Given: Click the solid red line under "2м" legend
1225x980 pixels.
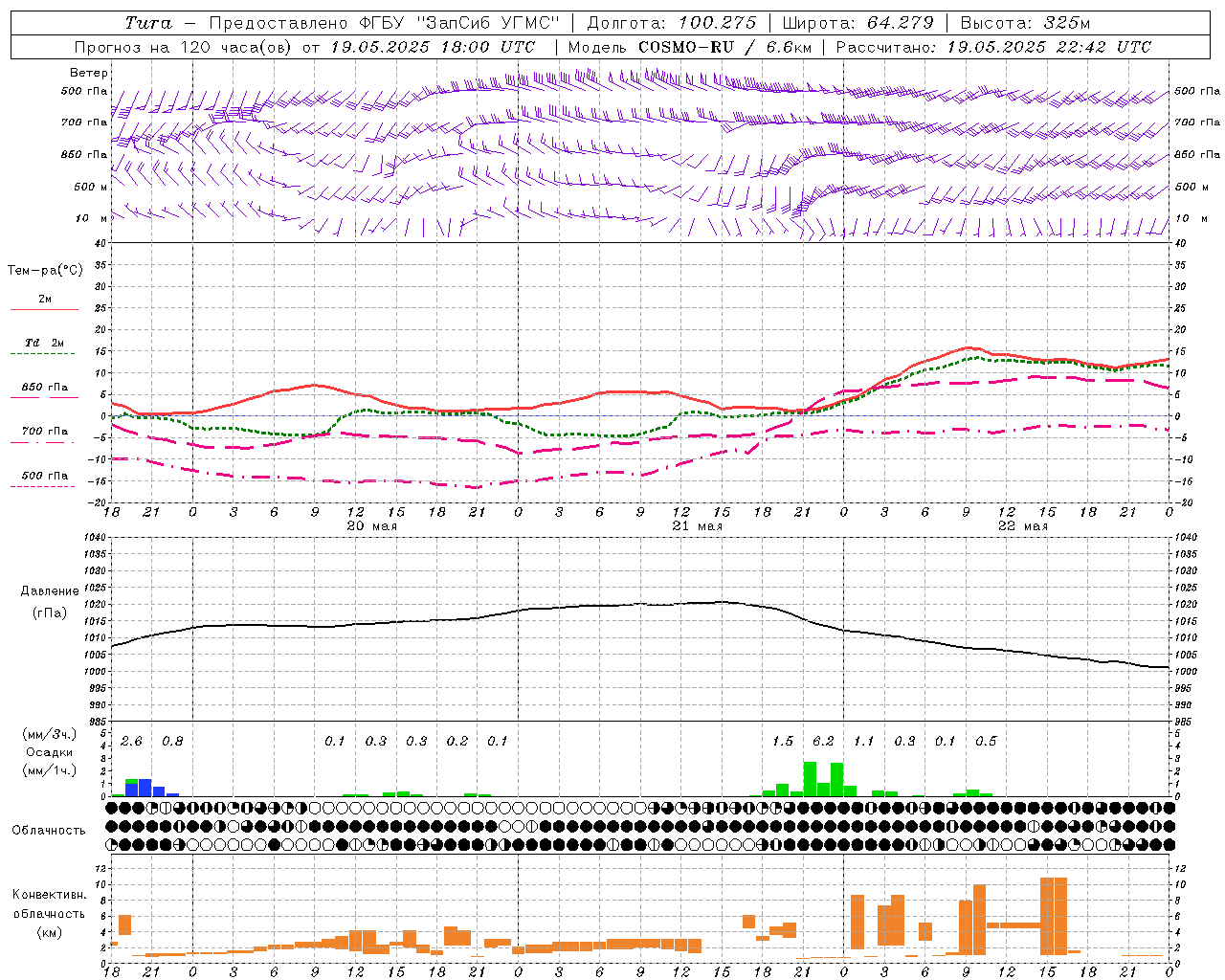Looking at the screenshot, I should coord(45,310).
